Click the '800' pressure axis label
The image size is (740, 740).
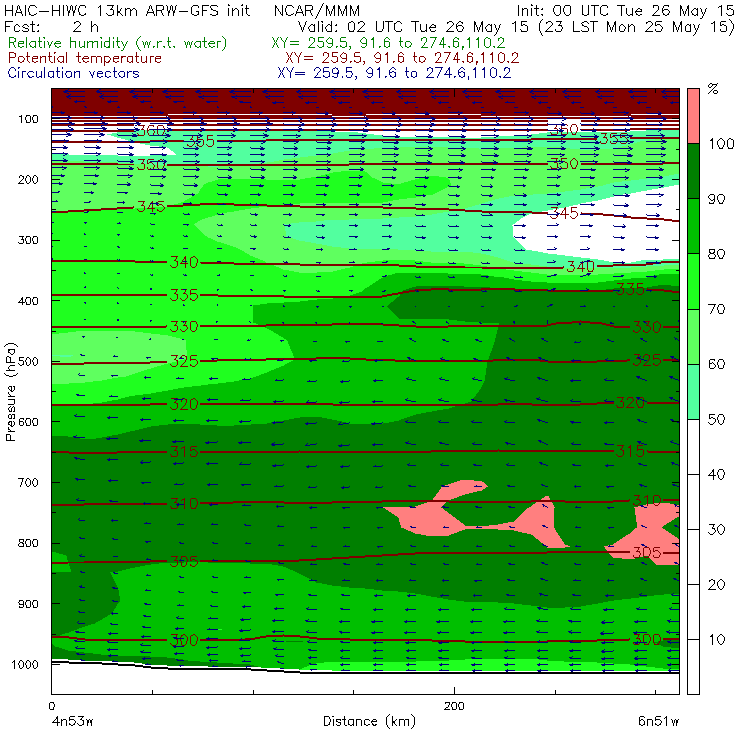pyautogui.click(x=28, y=543)
